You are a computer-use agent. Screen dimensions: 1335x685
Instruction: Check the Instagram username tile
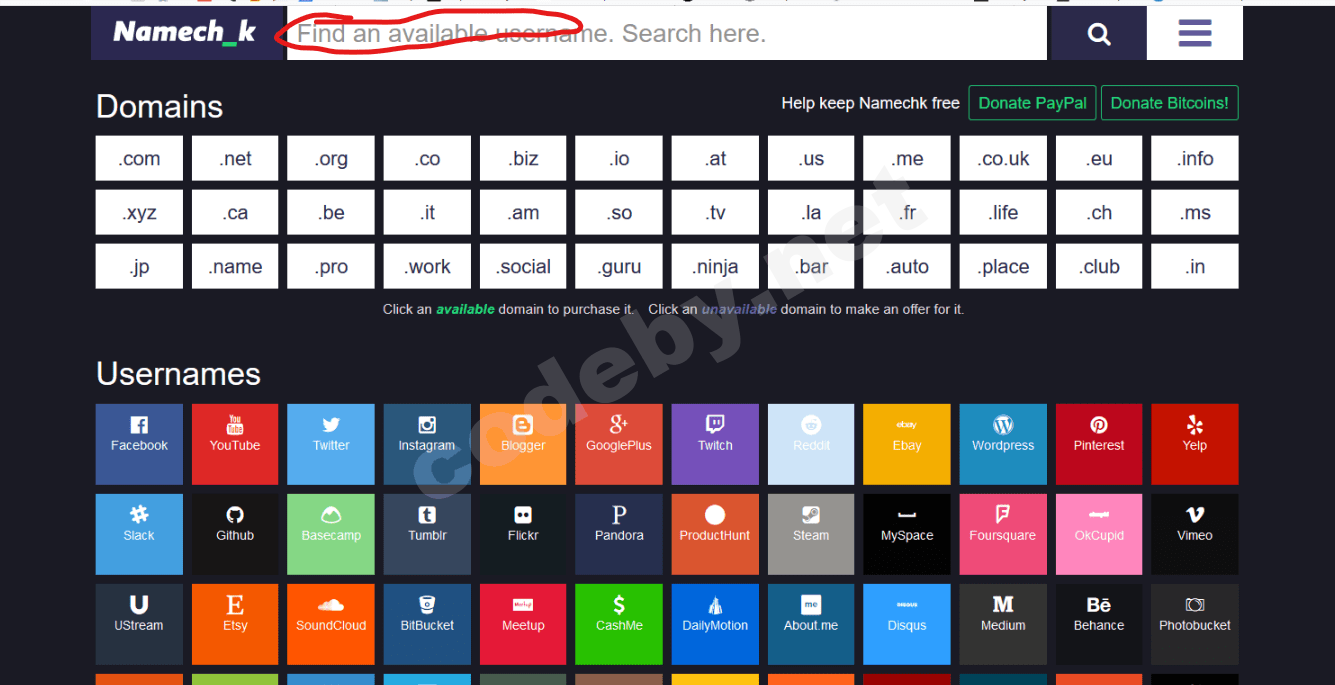(427, 444)
